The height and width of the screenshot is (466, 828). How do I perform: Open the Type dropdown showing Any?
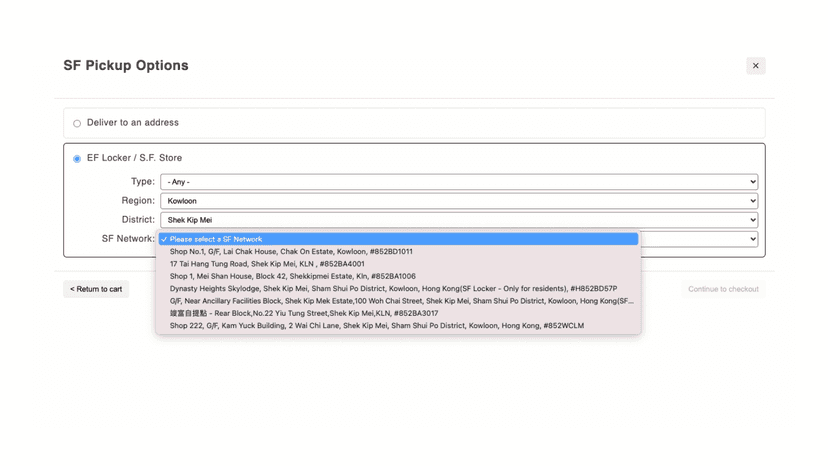459,182
